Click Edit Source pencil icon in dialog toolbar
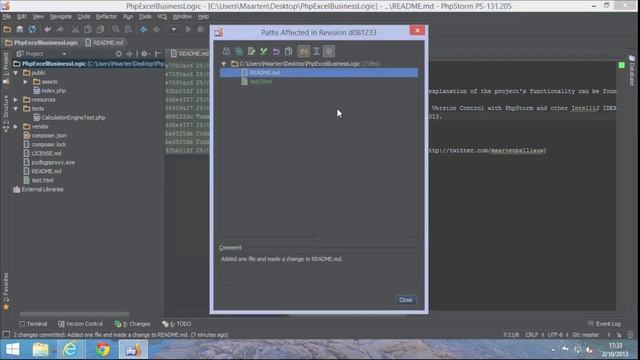Screen dimensions: 640x360 (x=251, y=51)
